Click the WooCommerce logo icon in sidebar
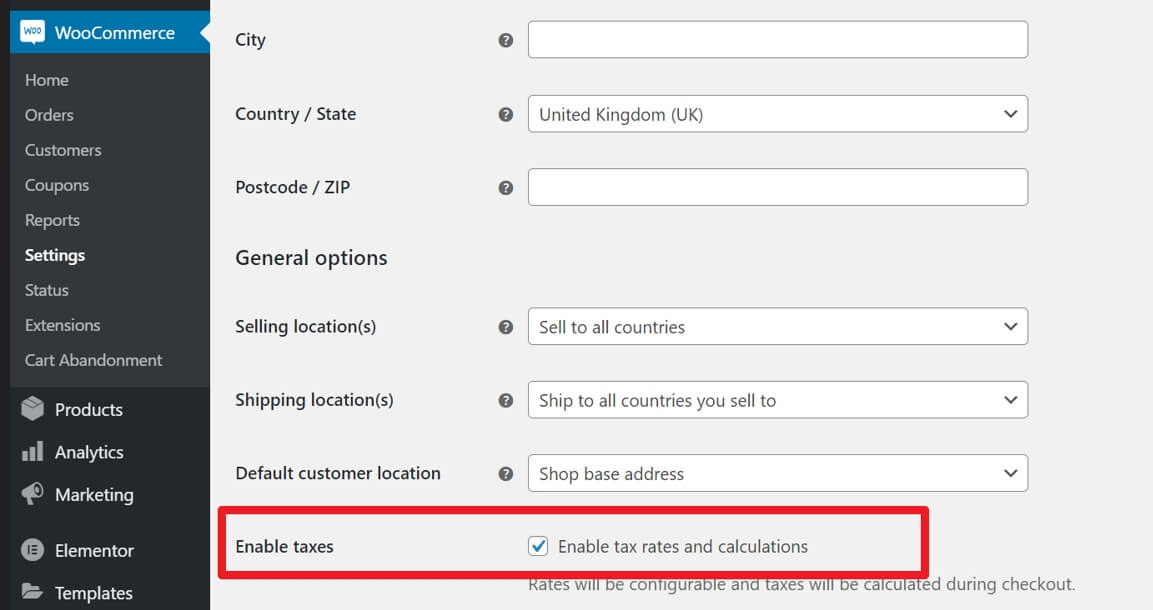Image resolution: width=1153 pixels, height=610 pixels. (x=32, y=32)
